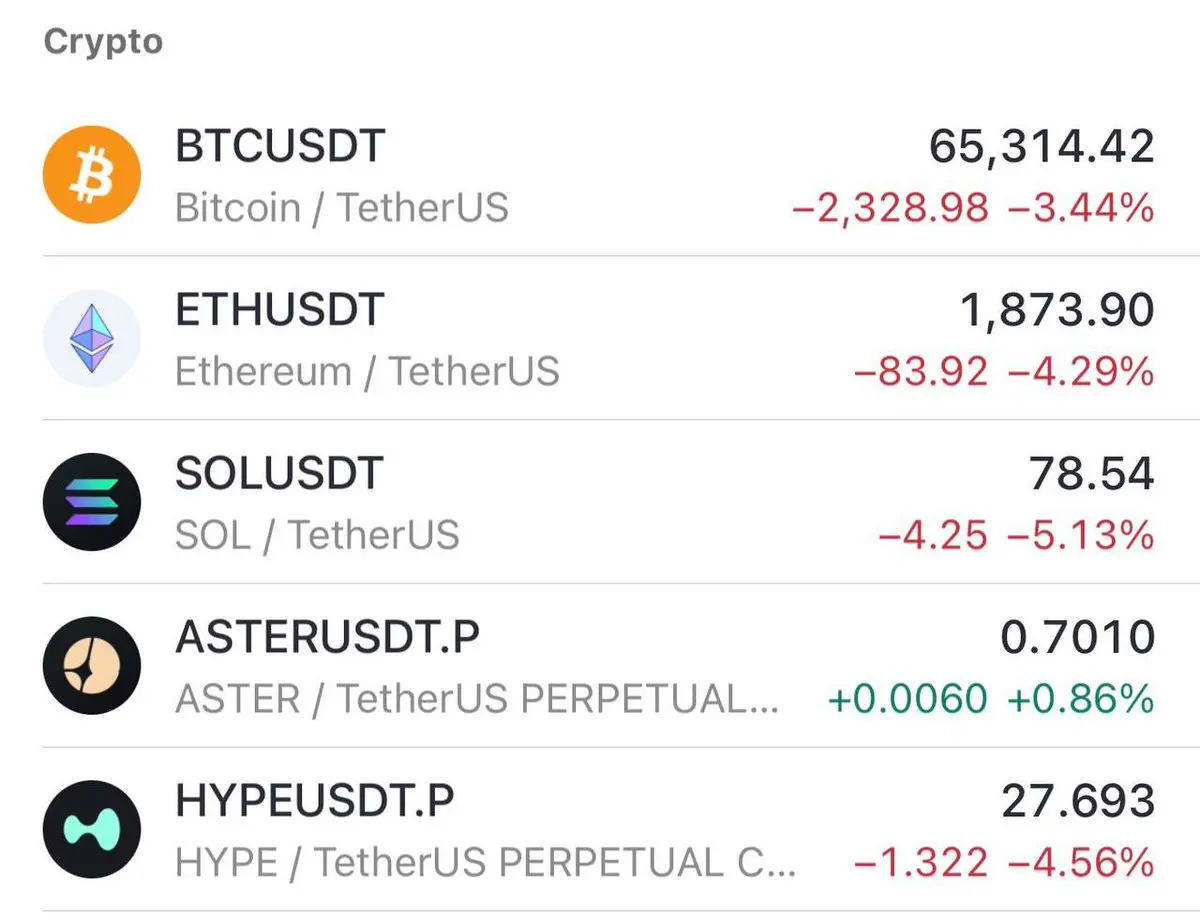This screenshot has width=1200, height=923.
Task: Click Bitcoin's −3.44% change value
Action: 1081,209
